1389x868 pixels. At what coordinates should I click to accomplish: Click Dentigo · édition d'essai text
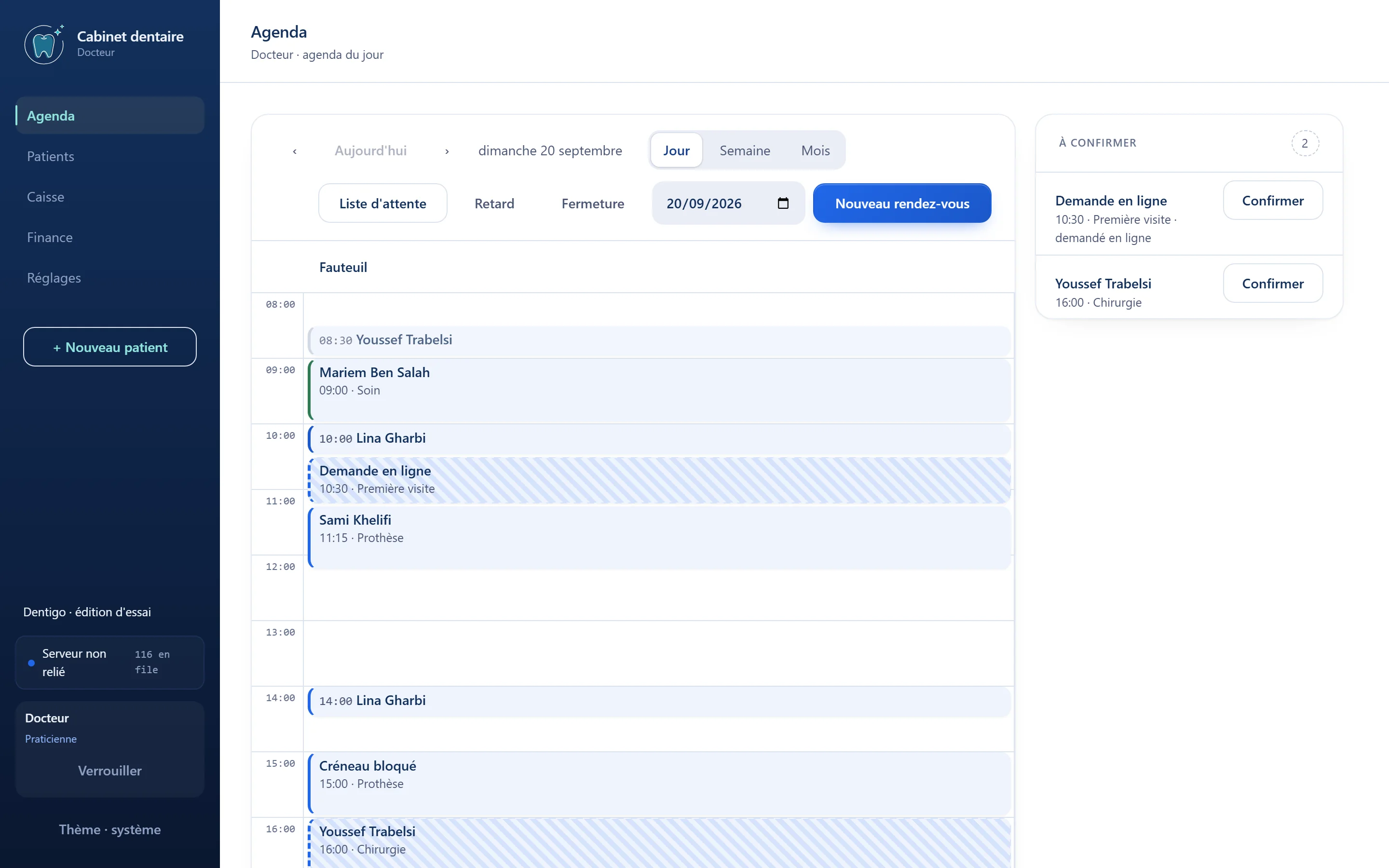pos(87,612)
